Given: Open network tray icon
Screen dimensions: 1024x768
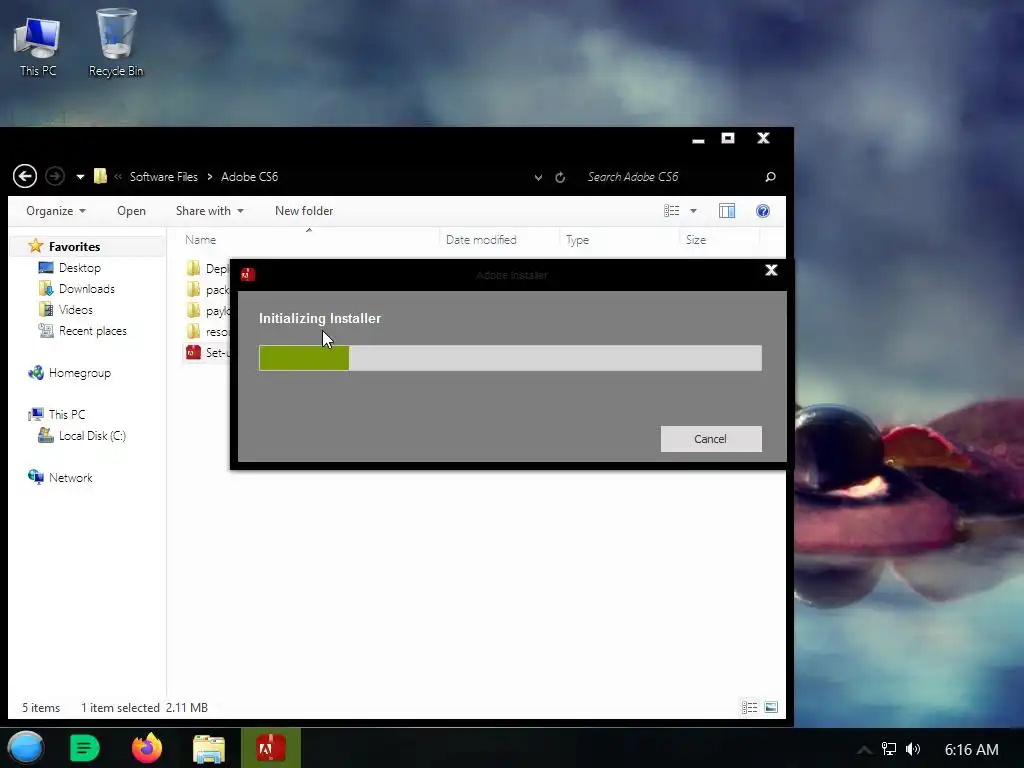Looking at the screenshot, I should [889, 749].
